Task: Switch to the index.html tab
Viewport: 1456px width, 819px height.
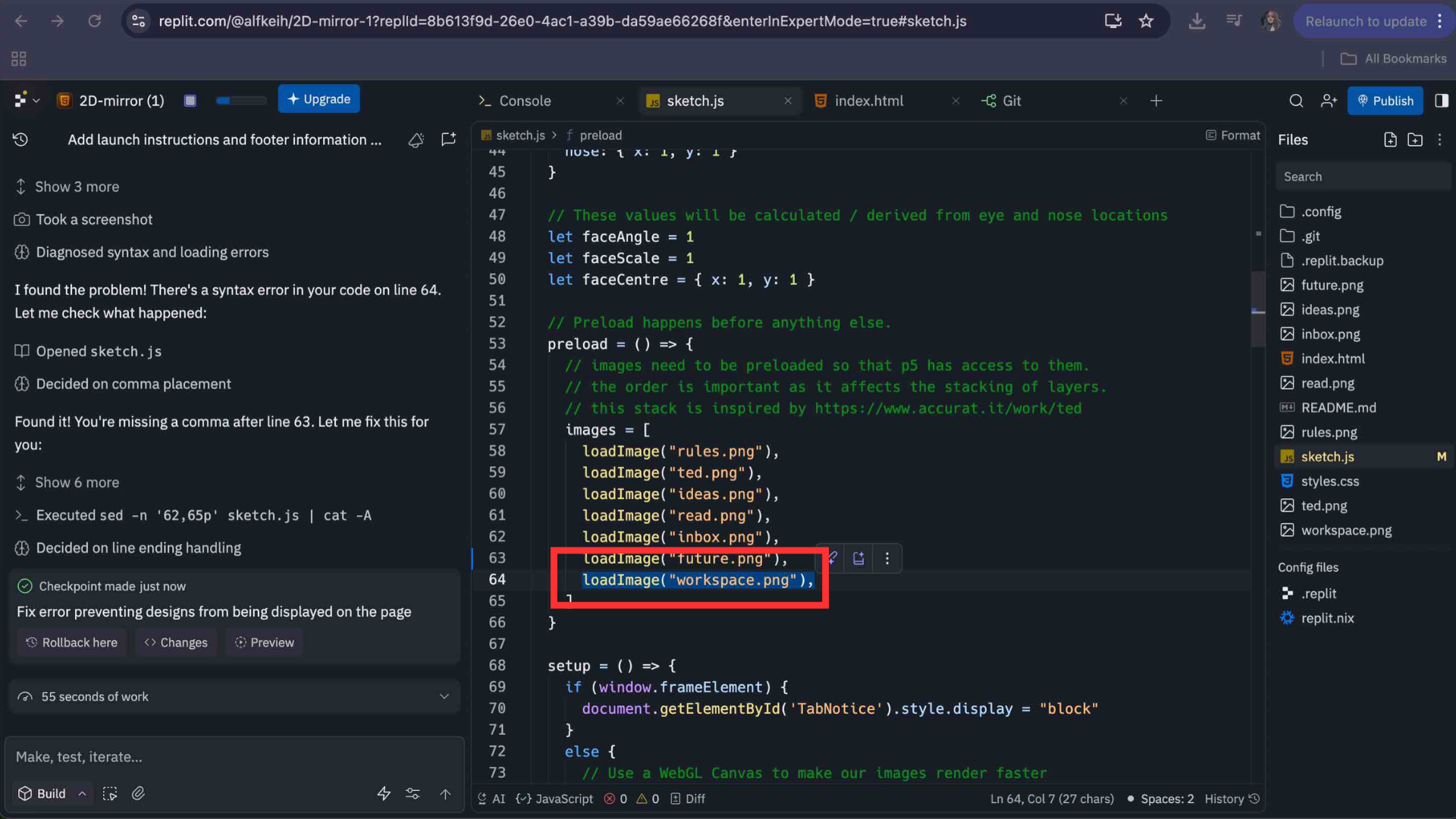Action: pyautogui.click(x=868, y=101)
